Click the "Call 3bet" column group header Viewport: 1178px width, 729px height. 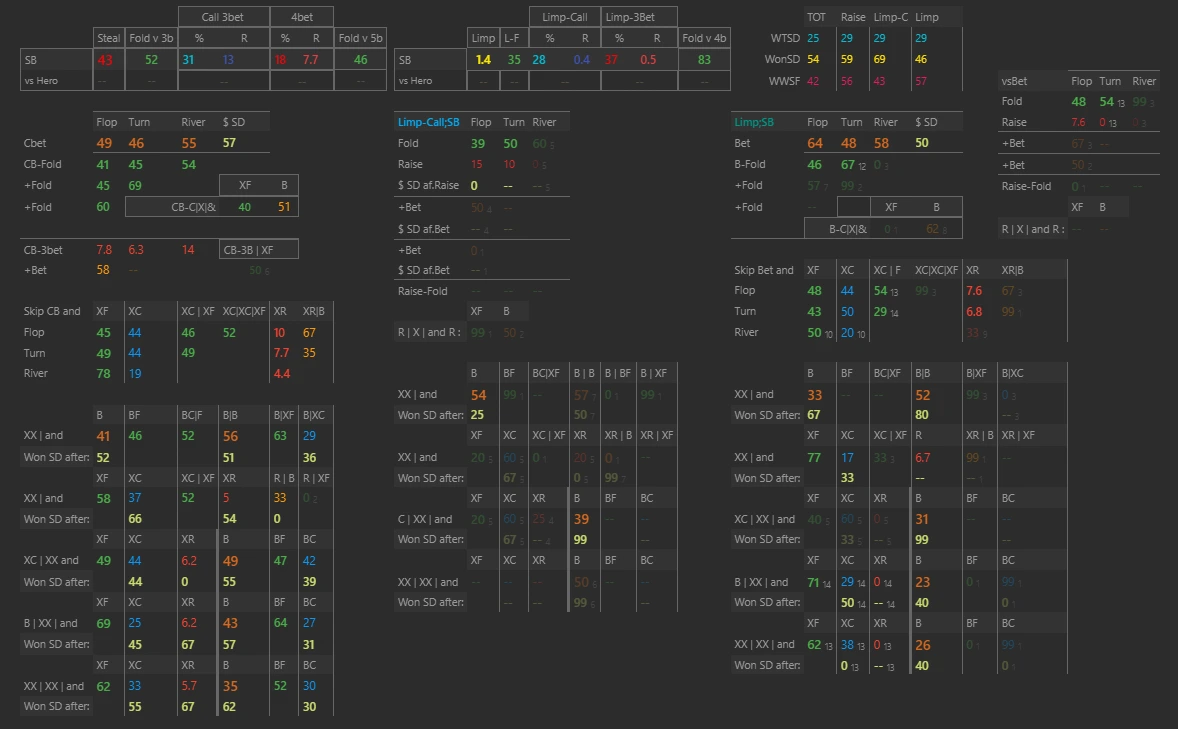tap(222, 17)
